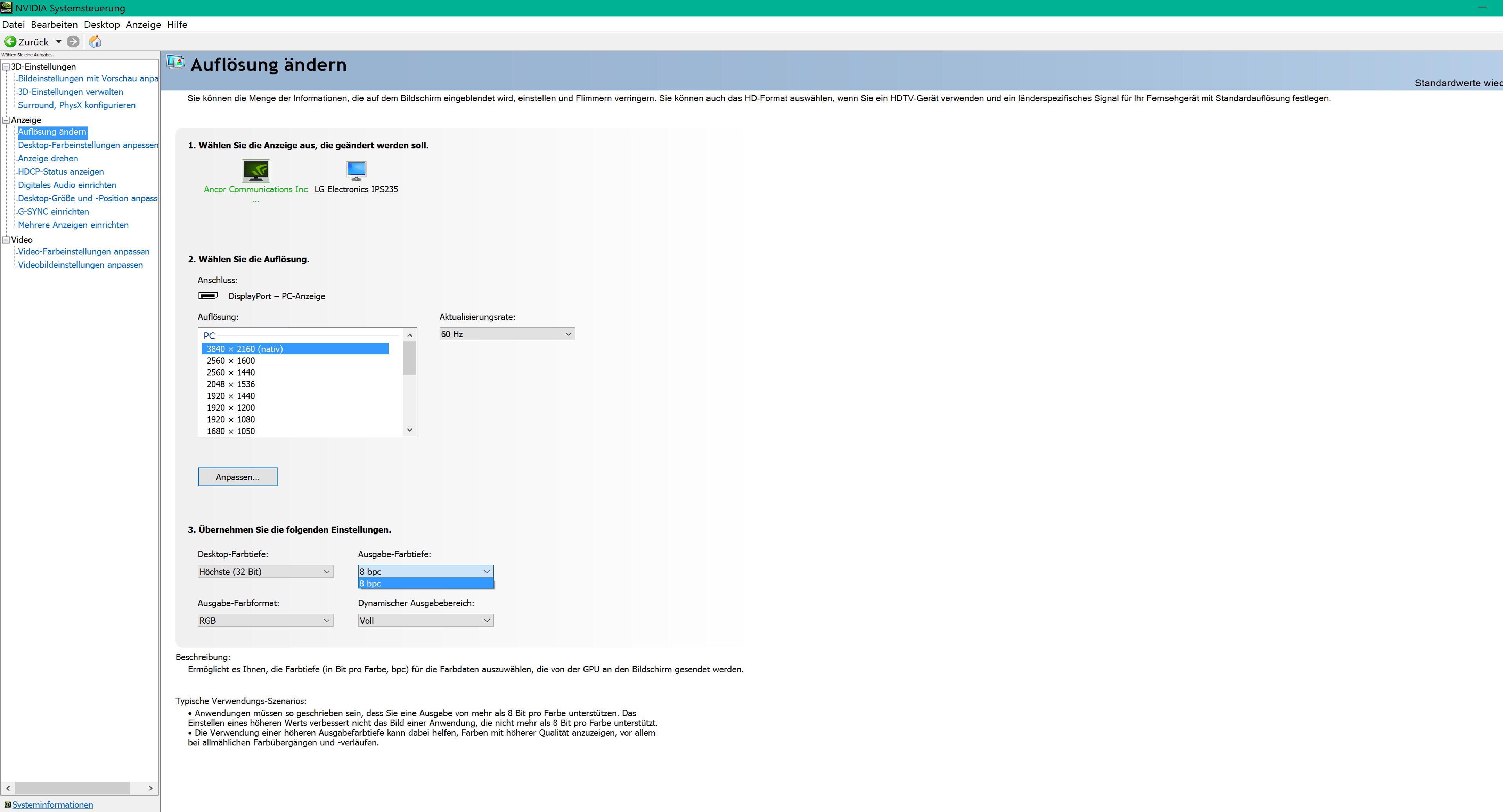Open the Bearbeiten menu
1503x812 pixels.
pyautogui.click(x=54, y=25)
